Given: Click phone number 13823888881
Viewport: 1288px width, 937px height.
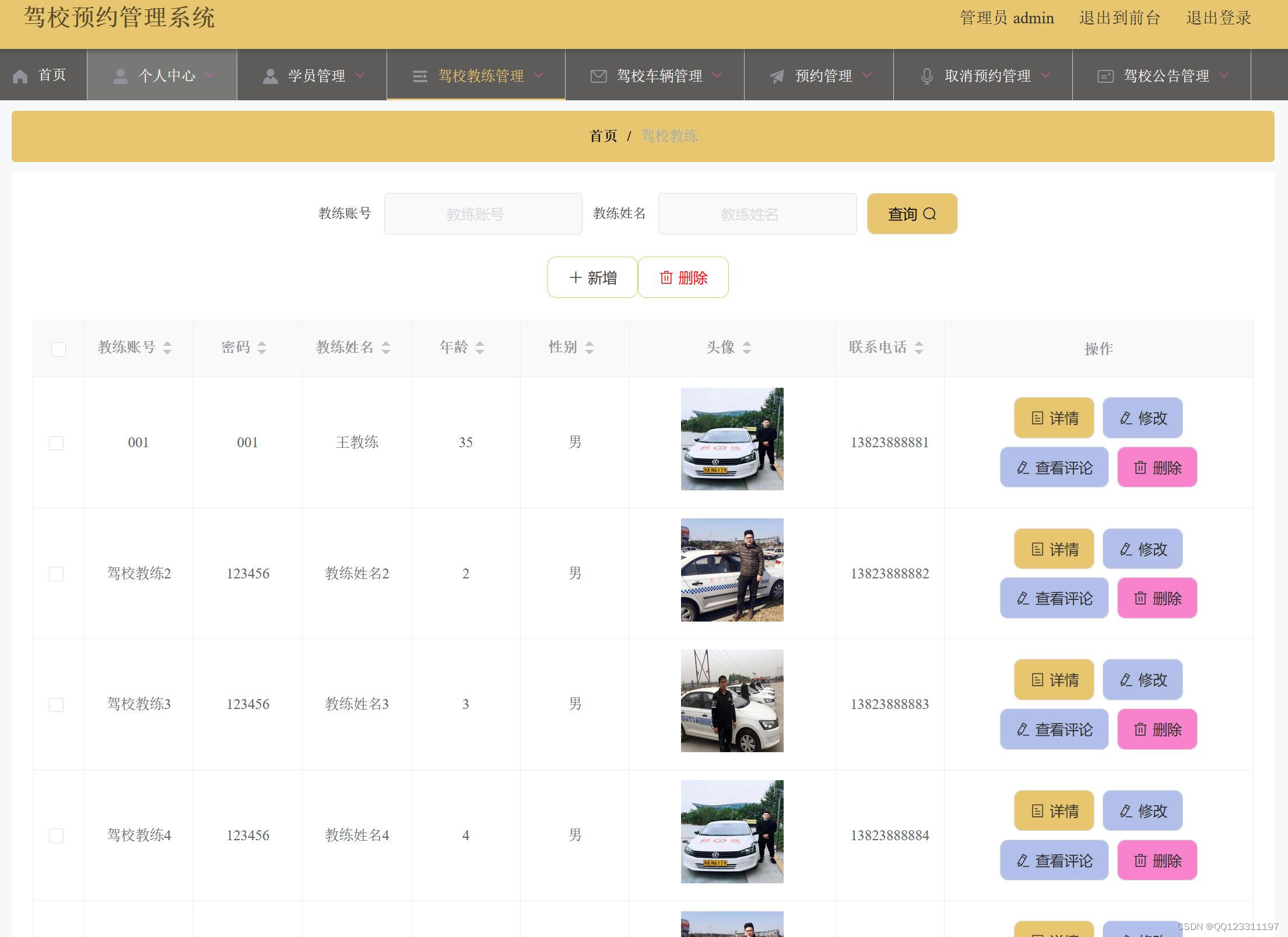Looking at the screenshot, I should point(890,443).
